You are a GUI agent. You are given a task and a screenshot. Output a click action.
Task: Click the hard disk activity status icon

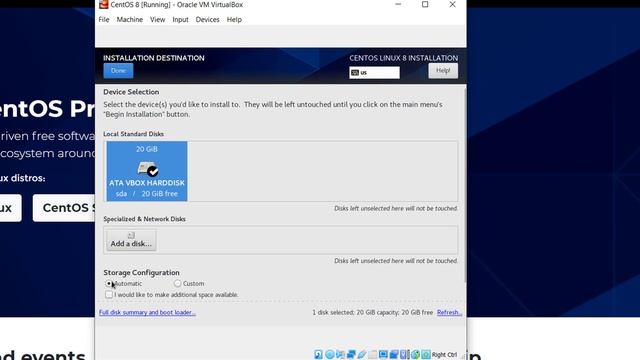[318, 354]
